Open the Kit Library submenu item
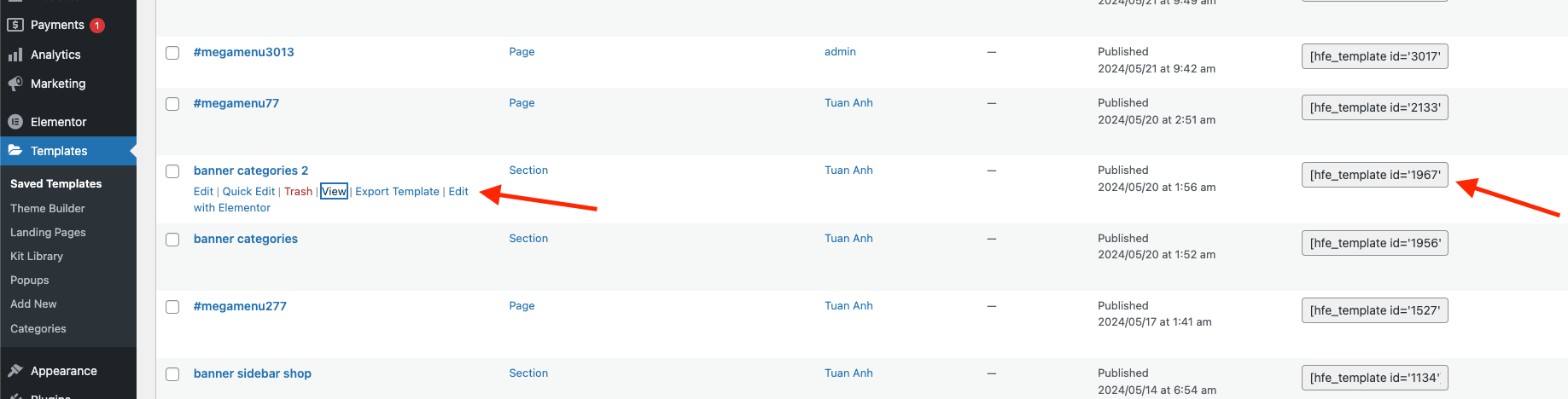1568x399 pixels. click(x=37, y=256)
